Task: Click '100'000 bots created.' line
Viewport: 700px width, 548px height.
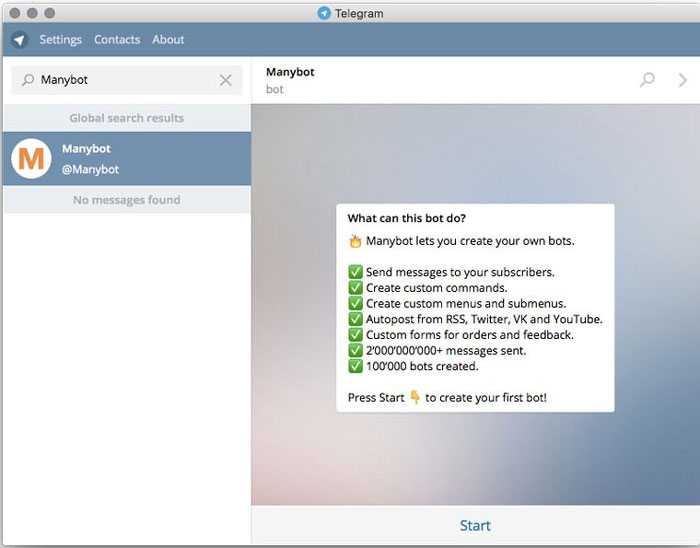Action: tap(413, 366)
